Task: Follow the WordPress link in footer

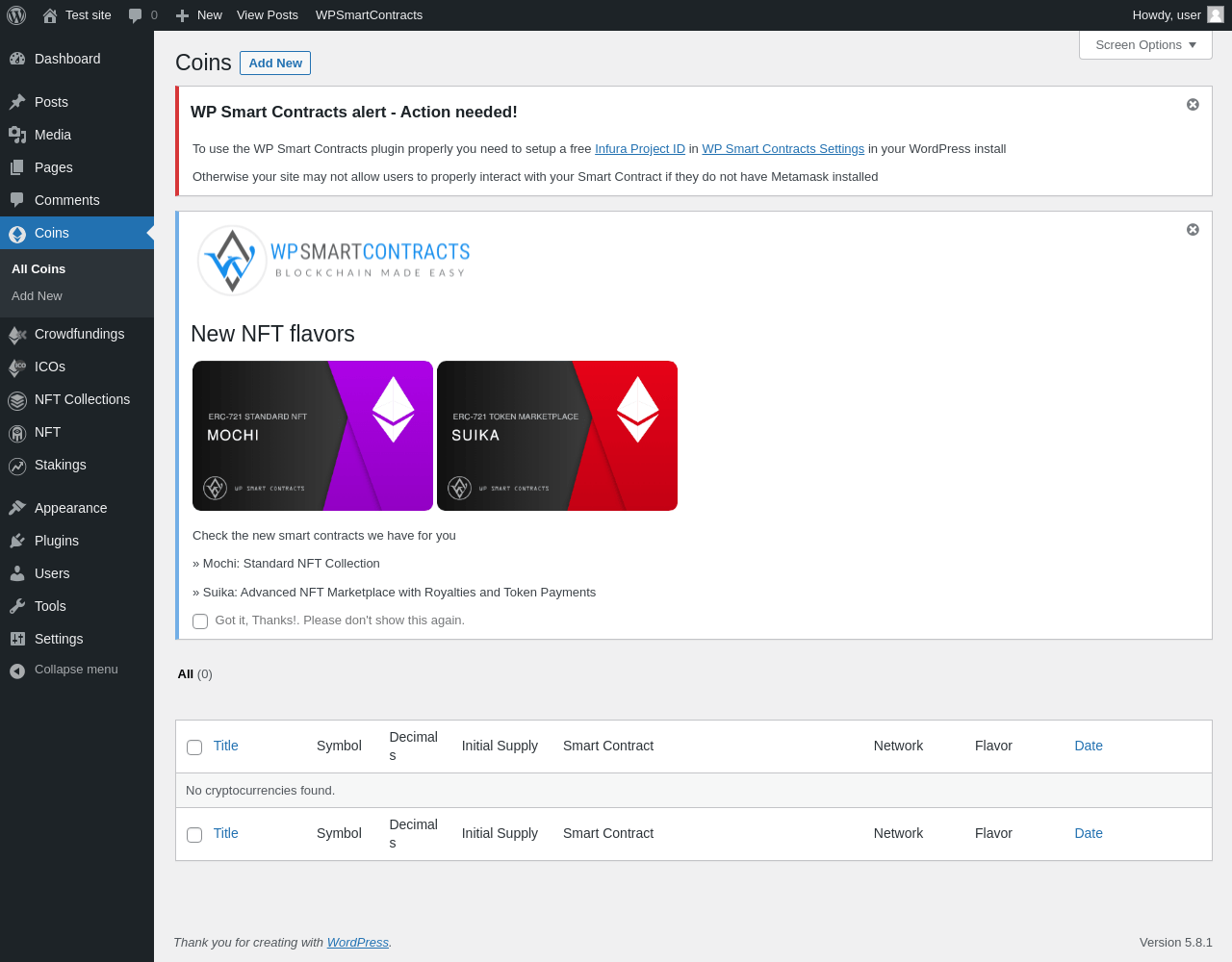Action: click(x=358, y=943)
